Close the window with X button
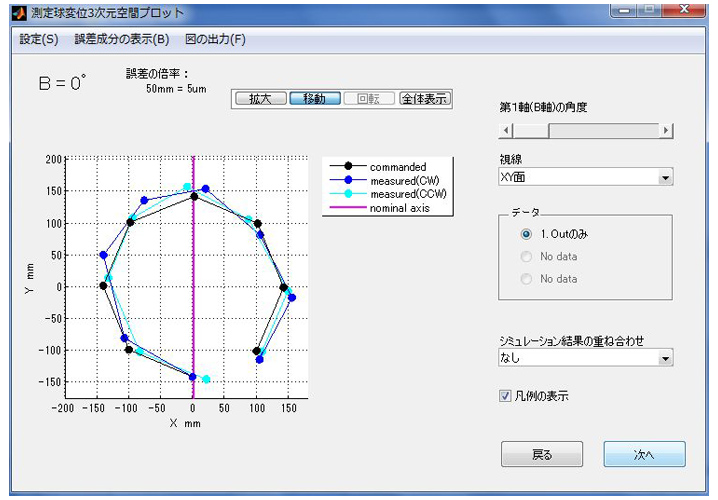 pos(685,10)
